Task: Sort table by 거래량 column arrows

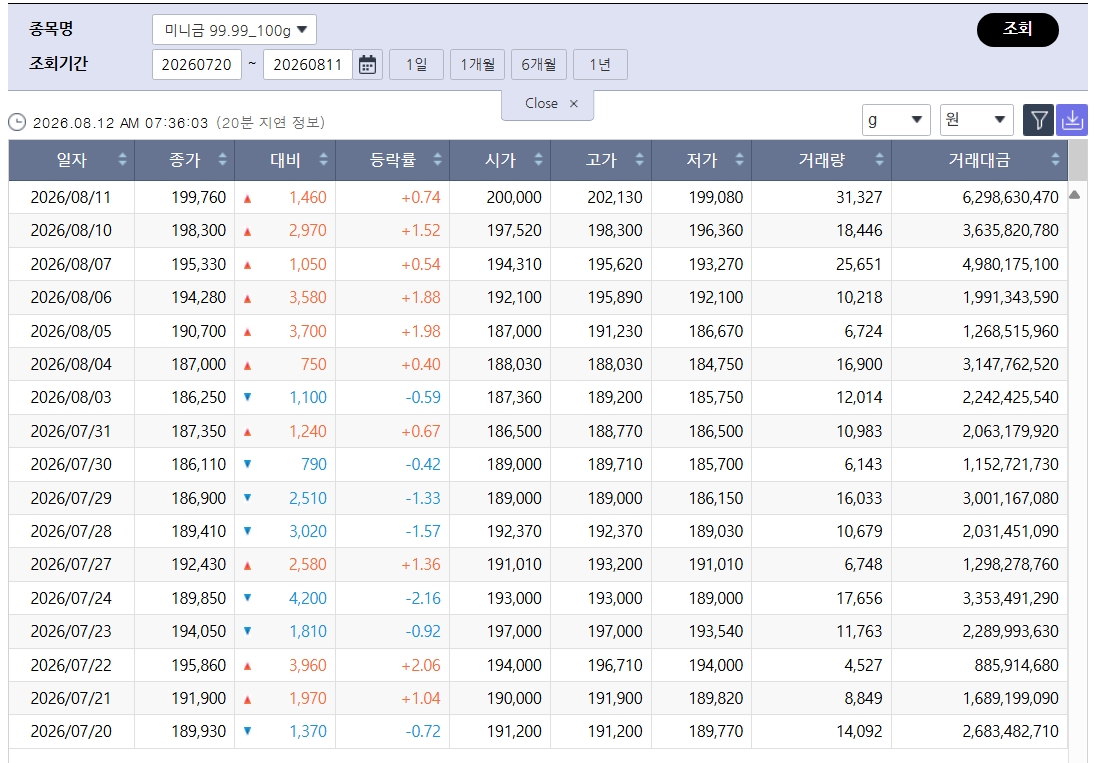Action: pos(879,159)
